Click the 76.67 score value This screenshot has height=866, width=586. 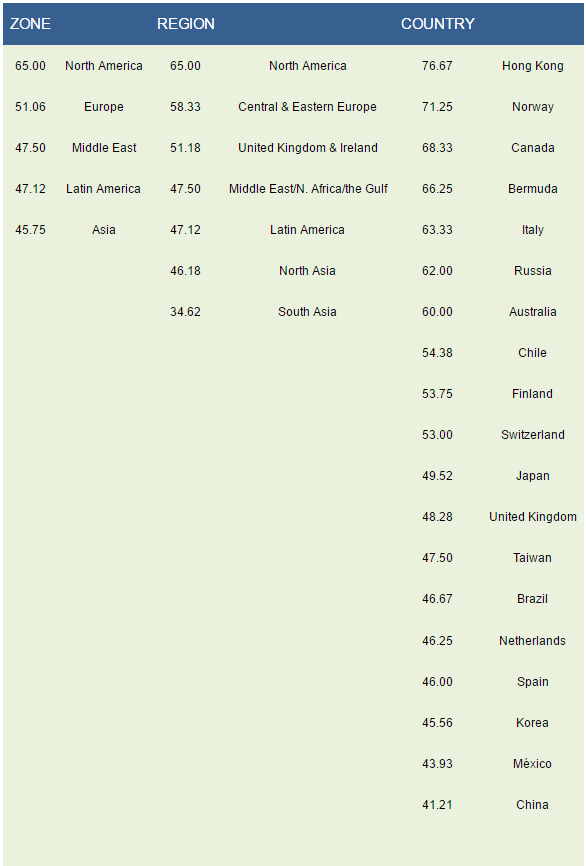coord(437,66)
